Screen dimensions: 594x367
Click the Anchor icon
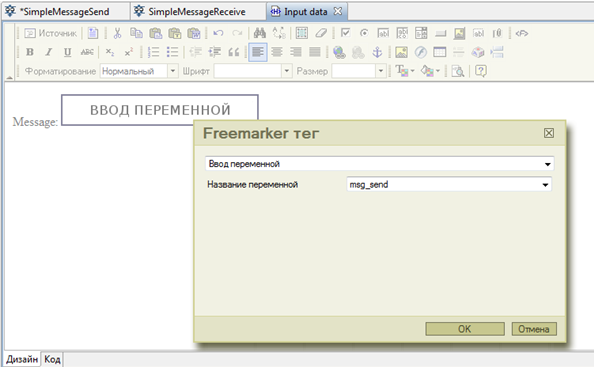coord(377,52)
